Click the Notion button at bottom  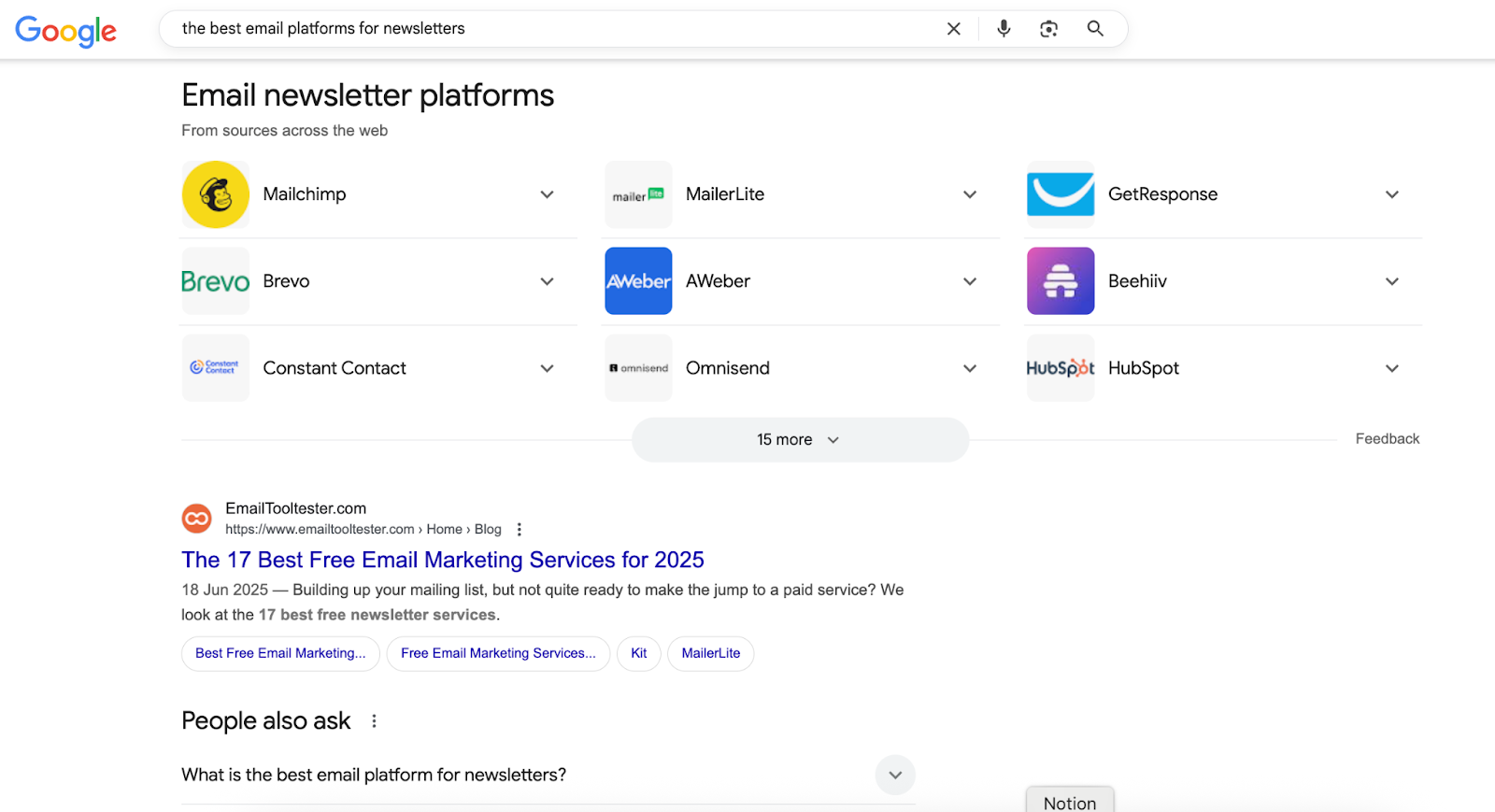pos(1070,801)
